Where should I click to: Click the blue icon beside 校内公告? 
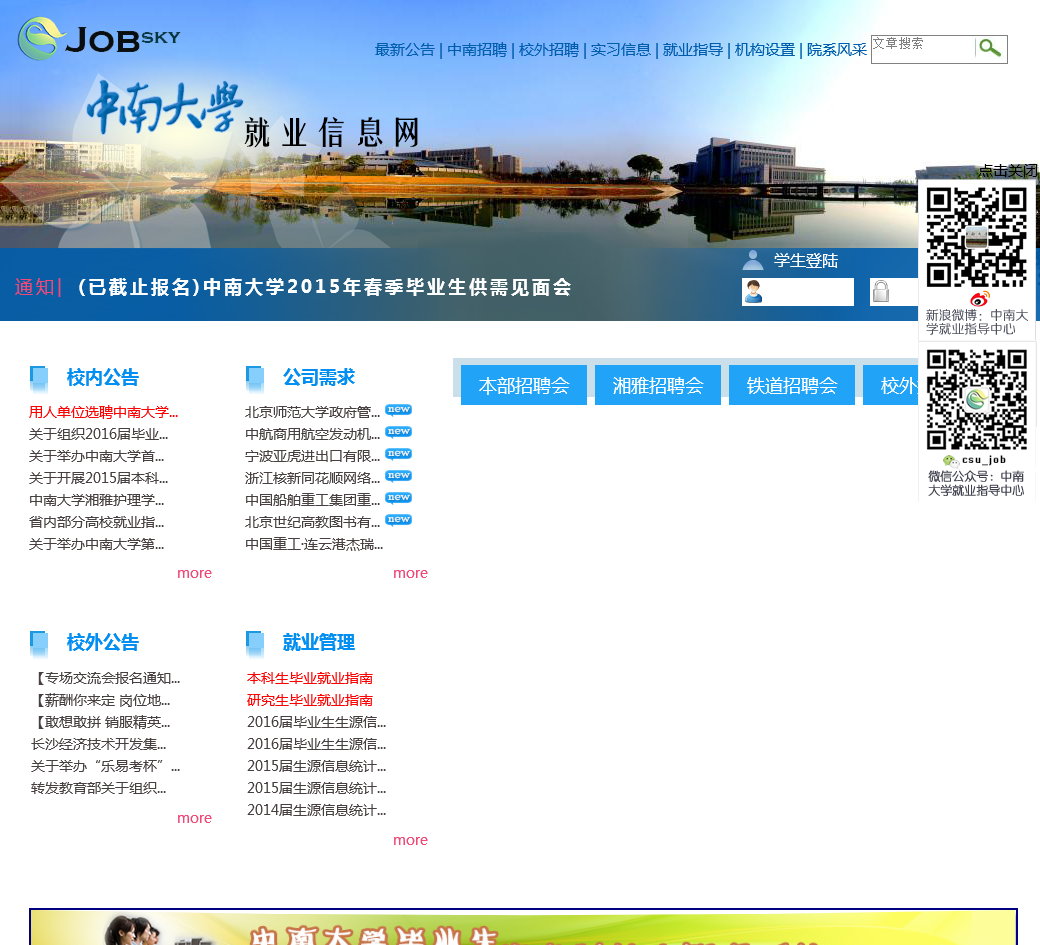[x=39, y=379]
